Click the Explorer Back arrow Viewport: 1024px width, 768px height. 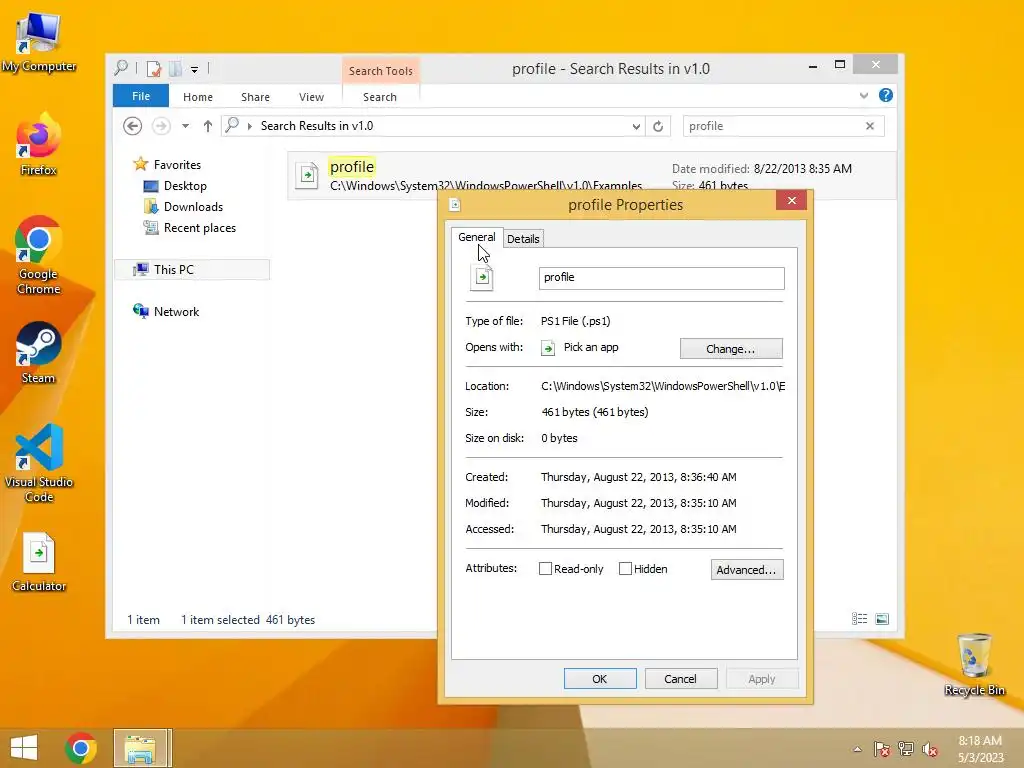[133, 126]
